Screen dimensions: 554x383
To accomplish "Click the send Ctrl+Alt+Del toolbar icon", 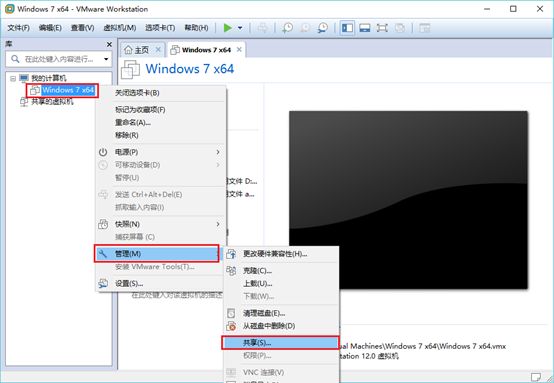I will coord(262,28).
